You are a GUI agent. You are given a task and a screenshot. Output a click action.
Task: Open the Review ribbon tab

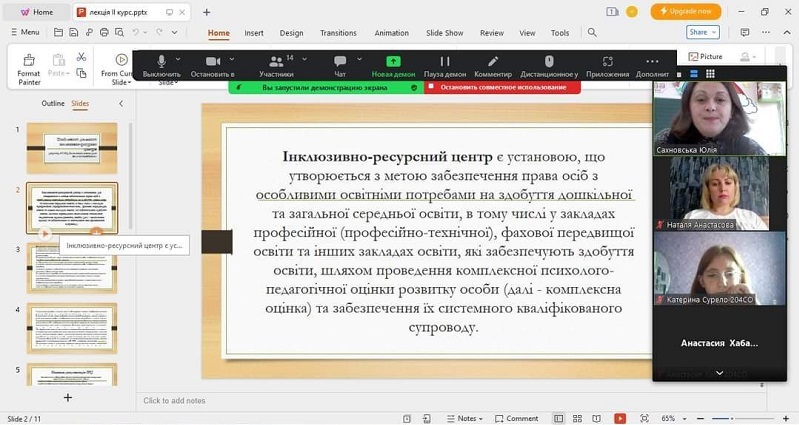tap(492, 33)
